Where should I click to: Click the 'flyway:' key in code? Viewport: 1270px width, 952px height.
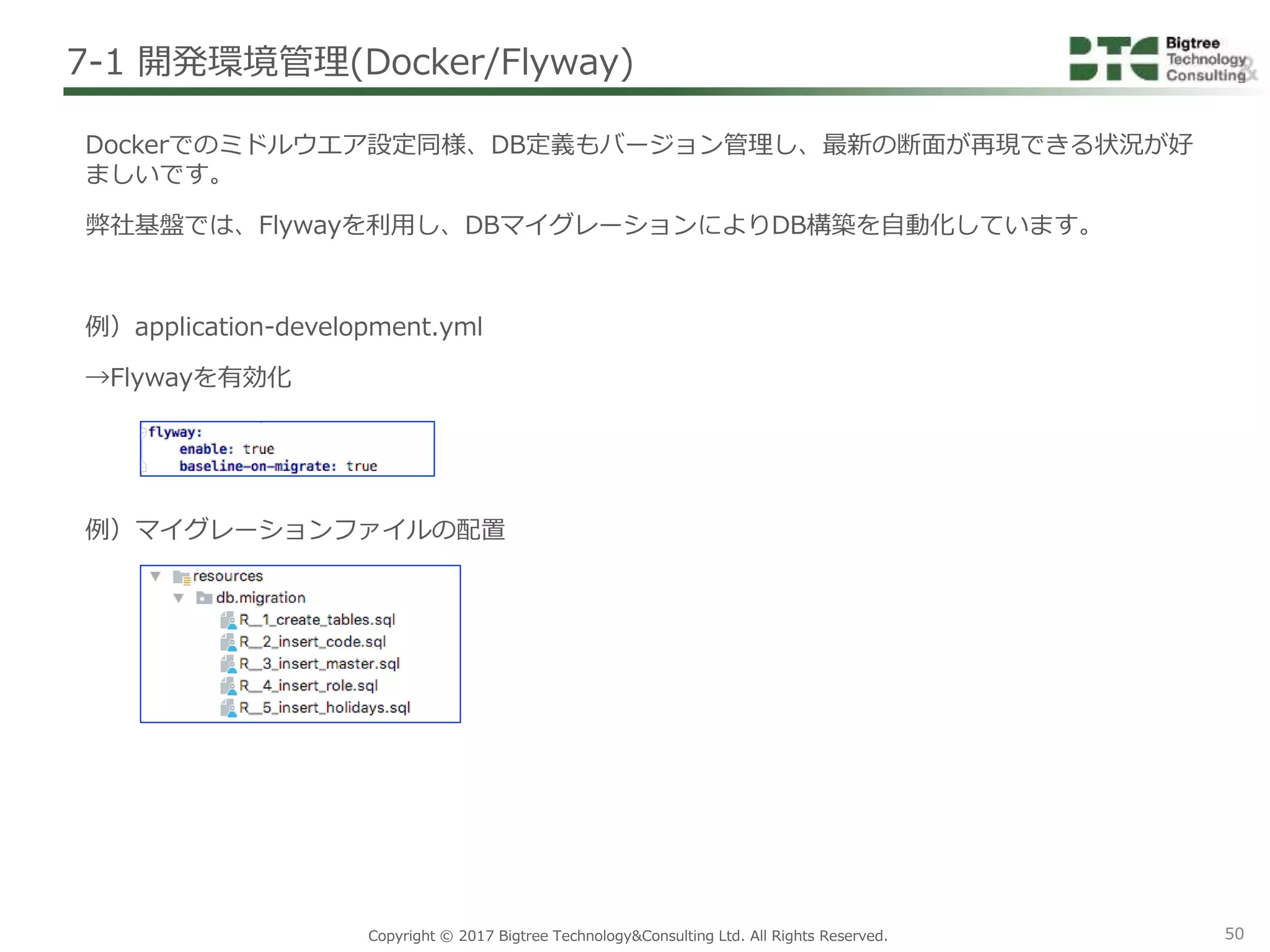(x=175, y=432)
